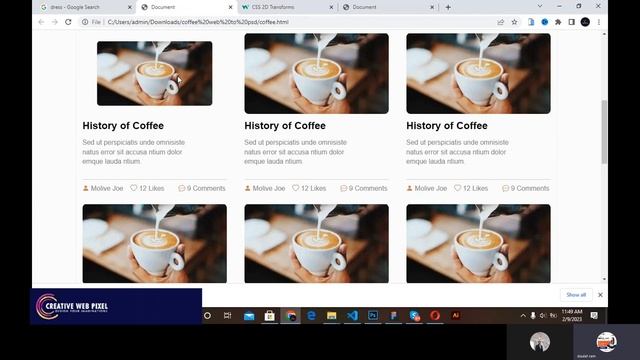640x360 pixels.
Task: Click 9 Comments in right card
Action: click(x=530, y=188)
